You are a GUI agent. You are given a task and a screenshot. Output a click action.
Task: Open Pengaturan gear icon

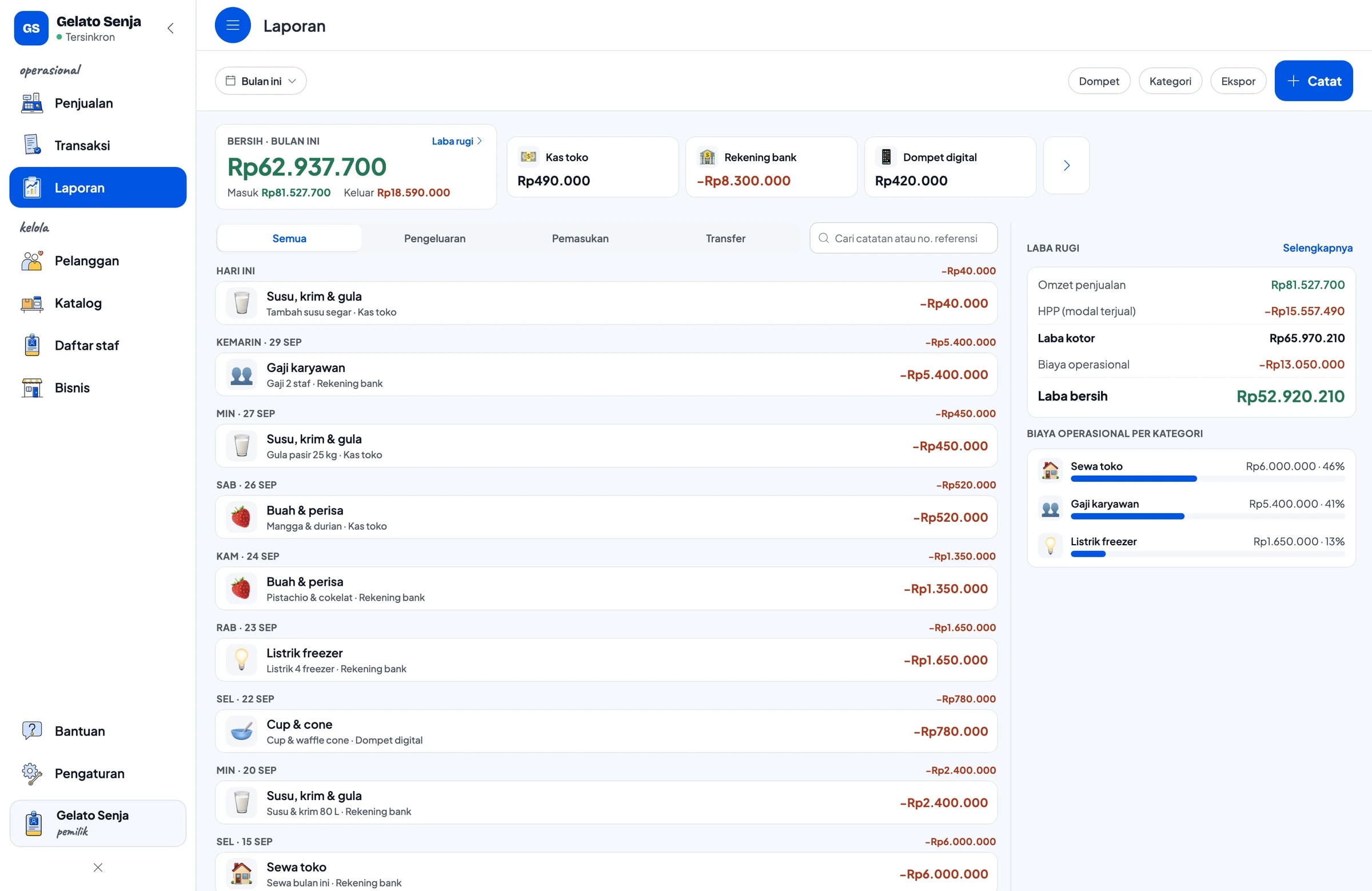pyautogui.click(x=31, y=773)
